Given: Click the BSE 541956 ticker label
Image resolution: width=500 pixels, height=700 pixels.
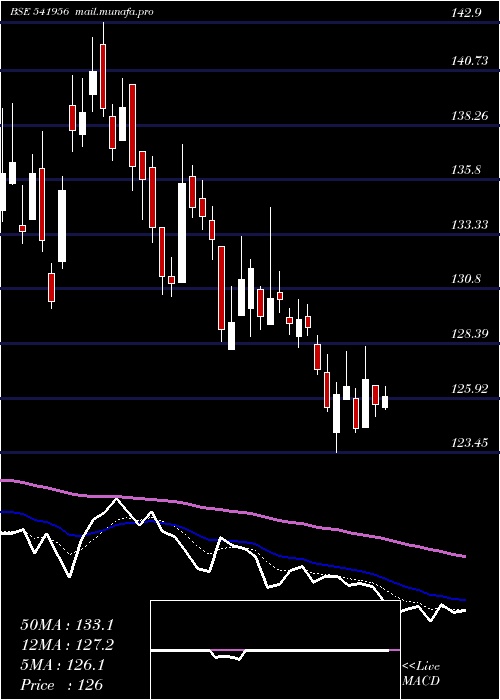Looking at the screenshot, I should click(x=39, y=12).
